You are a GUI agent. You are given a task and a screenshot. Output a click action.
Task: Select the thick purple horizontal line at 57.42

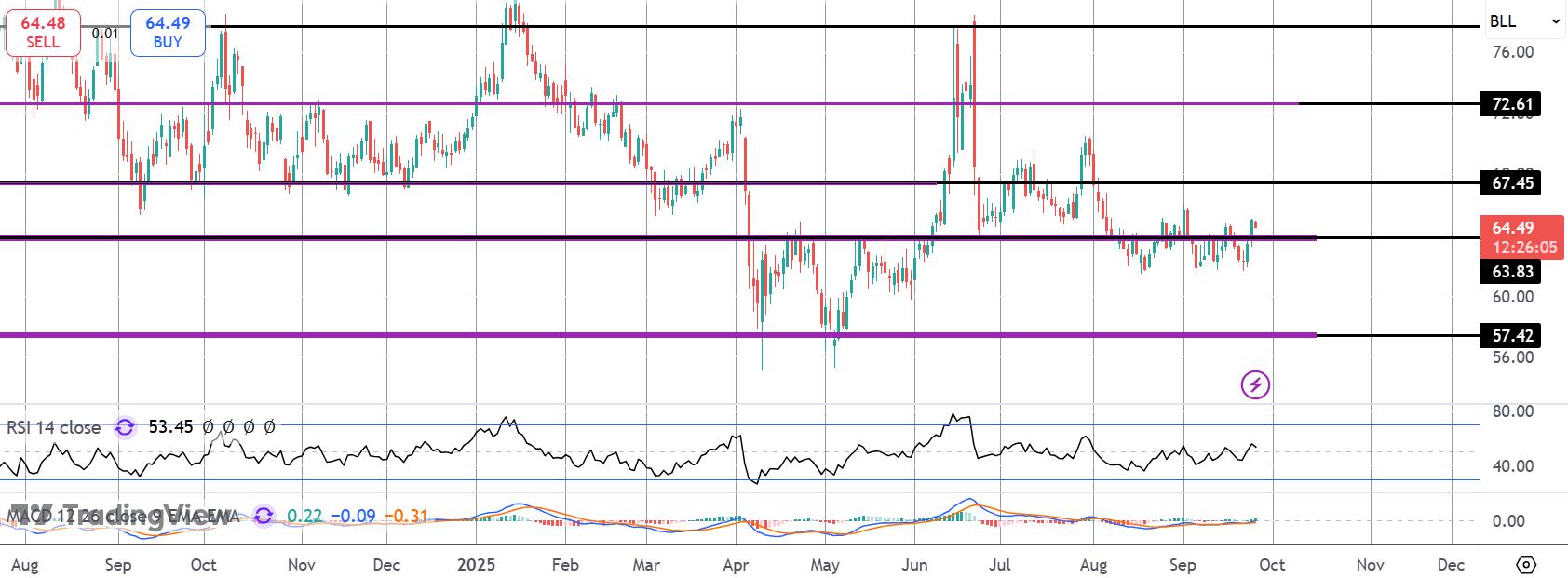pyautogui.click(x=658, y=334)
